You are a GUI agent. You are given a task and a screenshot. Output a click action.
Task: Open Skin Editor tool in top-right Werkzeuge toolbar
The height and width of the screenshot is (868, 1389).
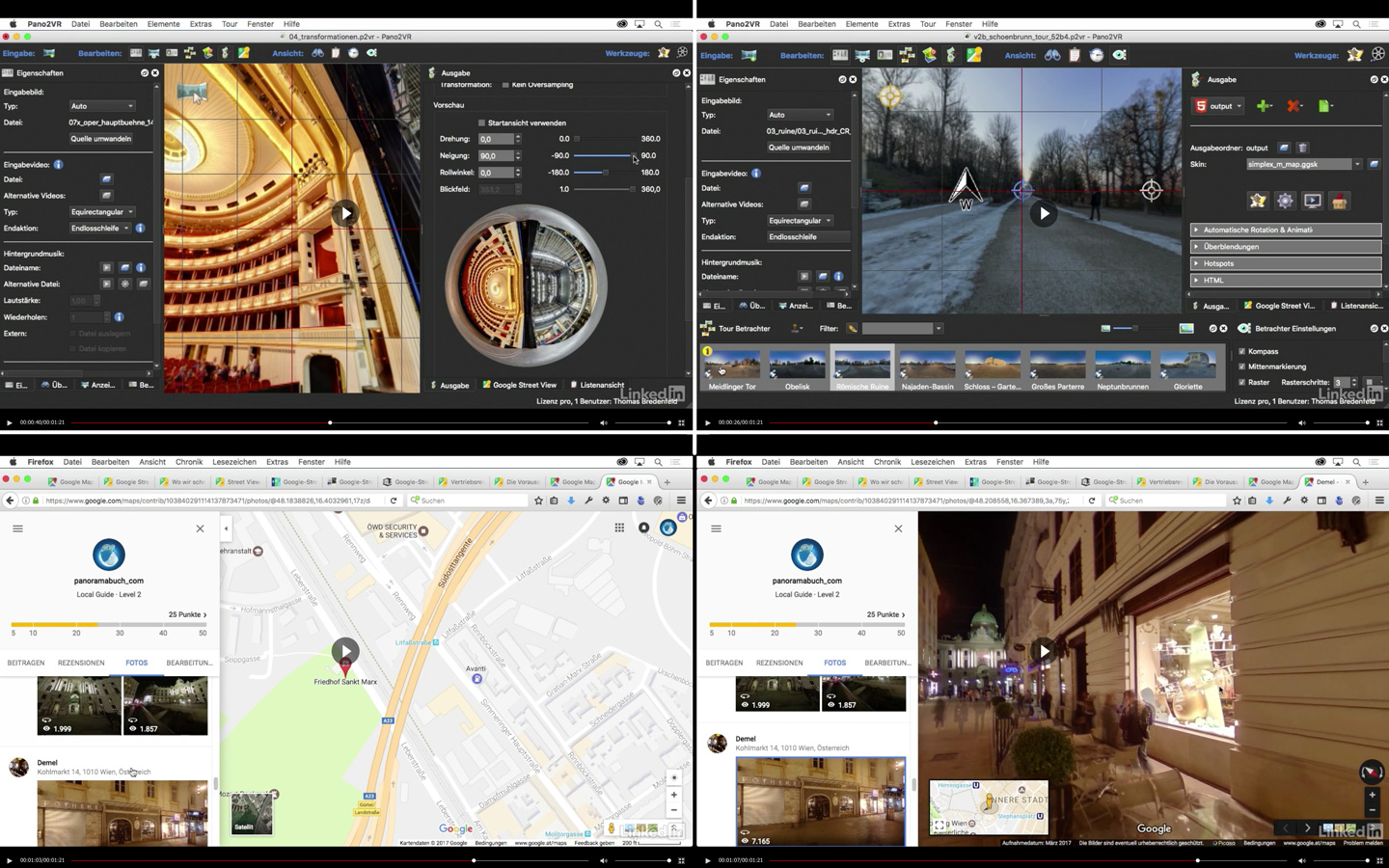pyautogui.click(x=1355, y=55)
